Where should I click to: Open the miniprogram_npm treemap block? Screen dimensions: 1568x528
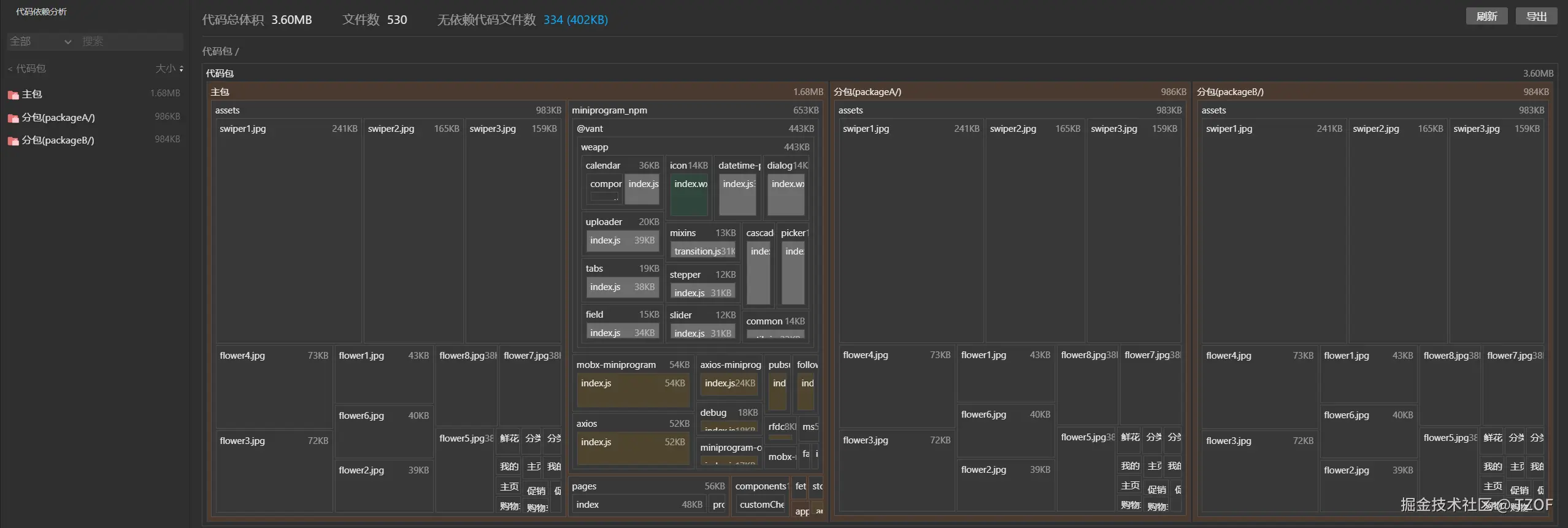pos(609,110)
